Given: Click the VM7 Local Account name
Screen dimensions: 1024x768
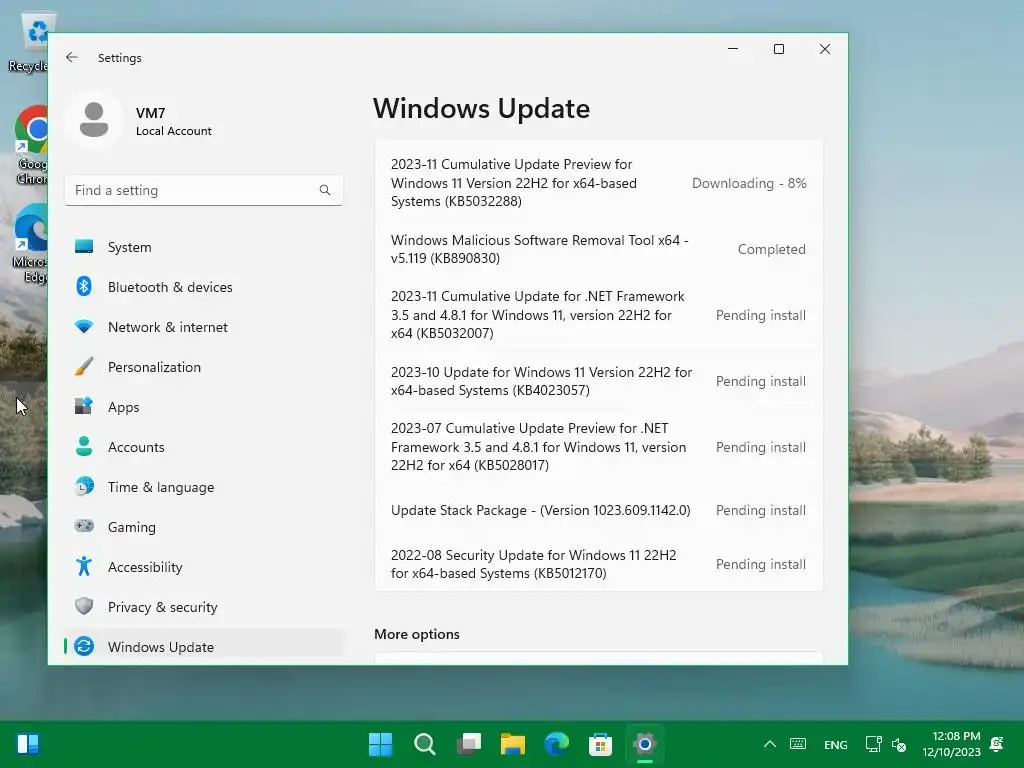Looking at the screenshot, I should tap(174, 121).
